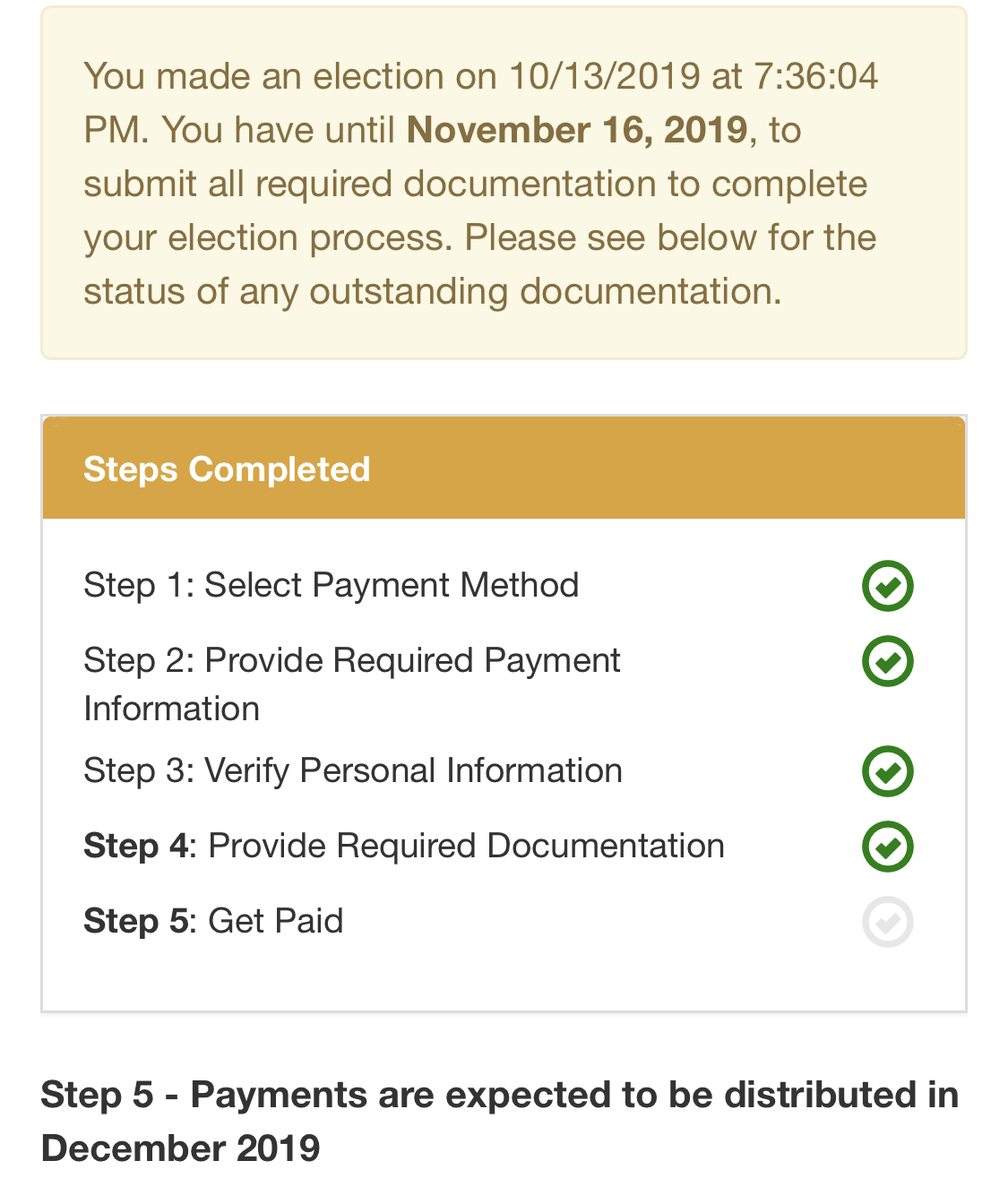Image resolution: width=1008 pixels, height=1178 pixels.
Task: Click the election date 10/13/2019 text
Action: click(x=605, y=76)
